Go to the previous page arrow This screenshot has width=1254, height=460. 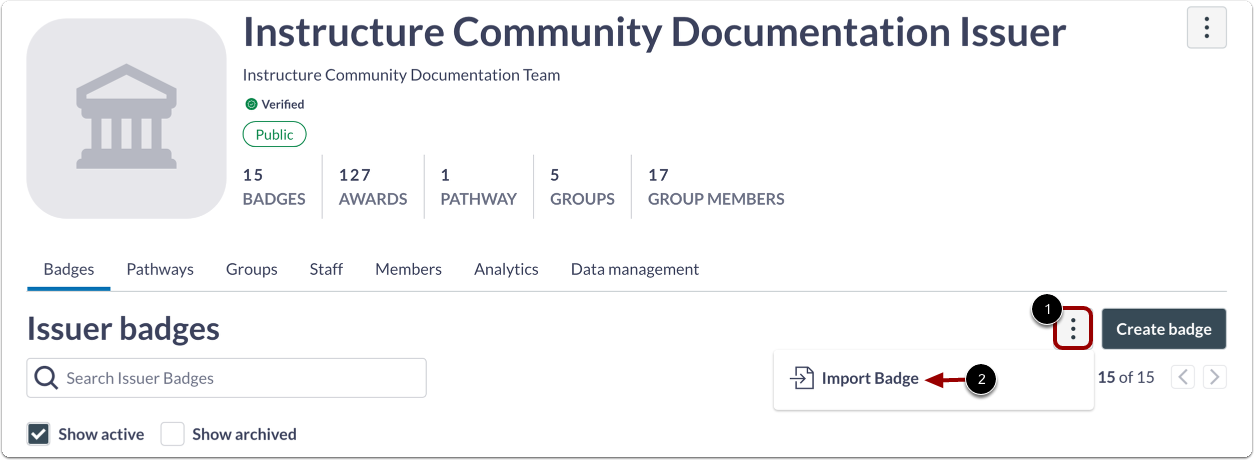pos(1183,377)
